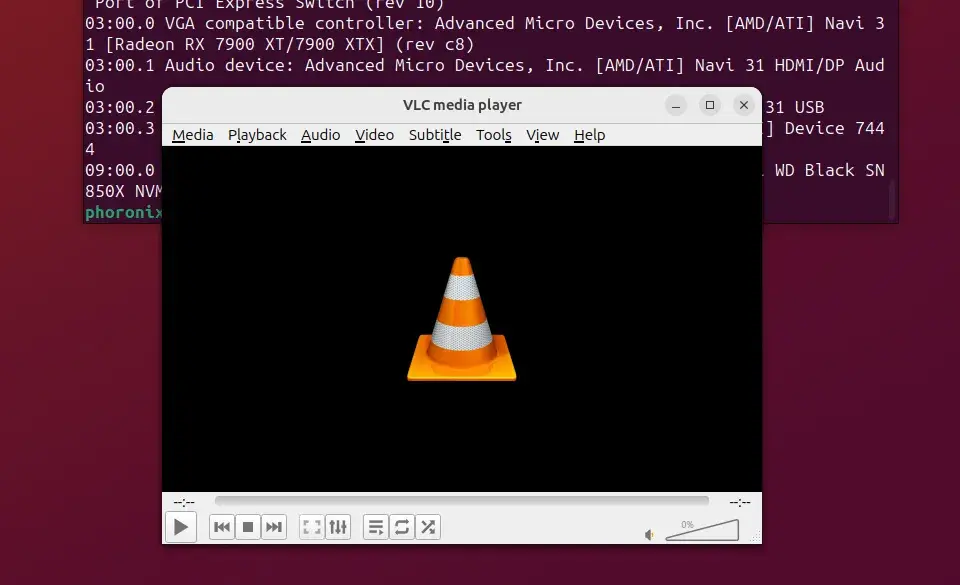Stop playback with the square button
Image resolution: width=960 pixels, height=585 pixels.
tap(248, 527)
